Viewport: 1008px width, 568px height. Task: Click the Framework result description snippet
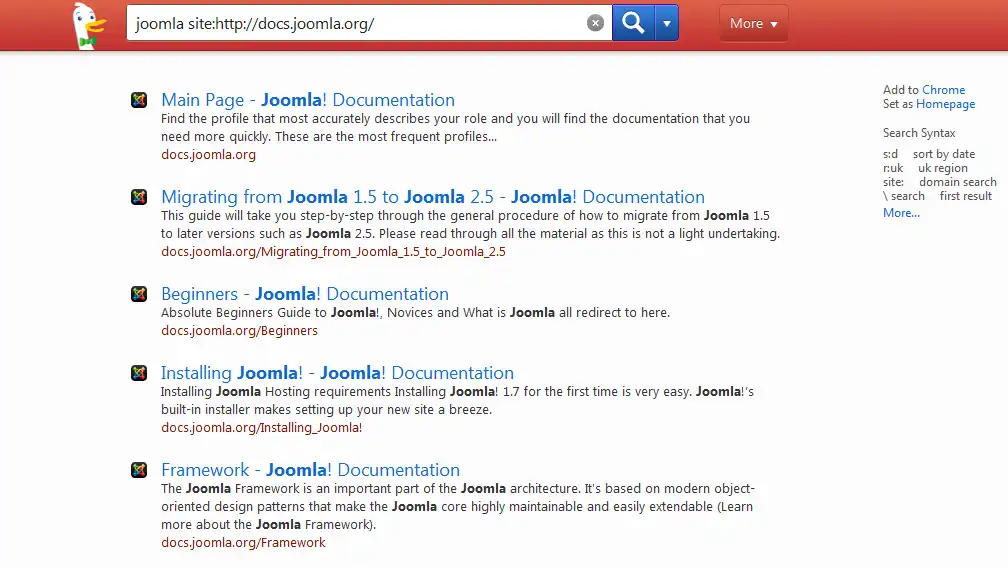(458, 506)
